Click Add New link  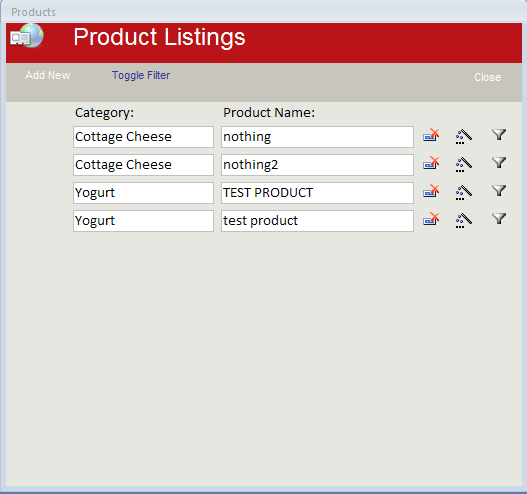(48, 75)
